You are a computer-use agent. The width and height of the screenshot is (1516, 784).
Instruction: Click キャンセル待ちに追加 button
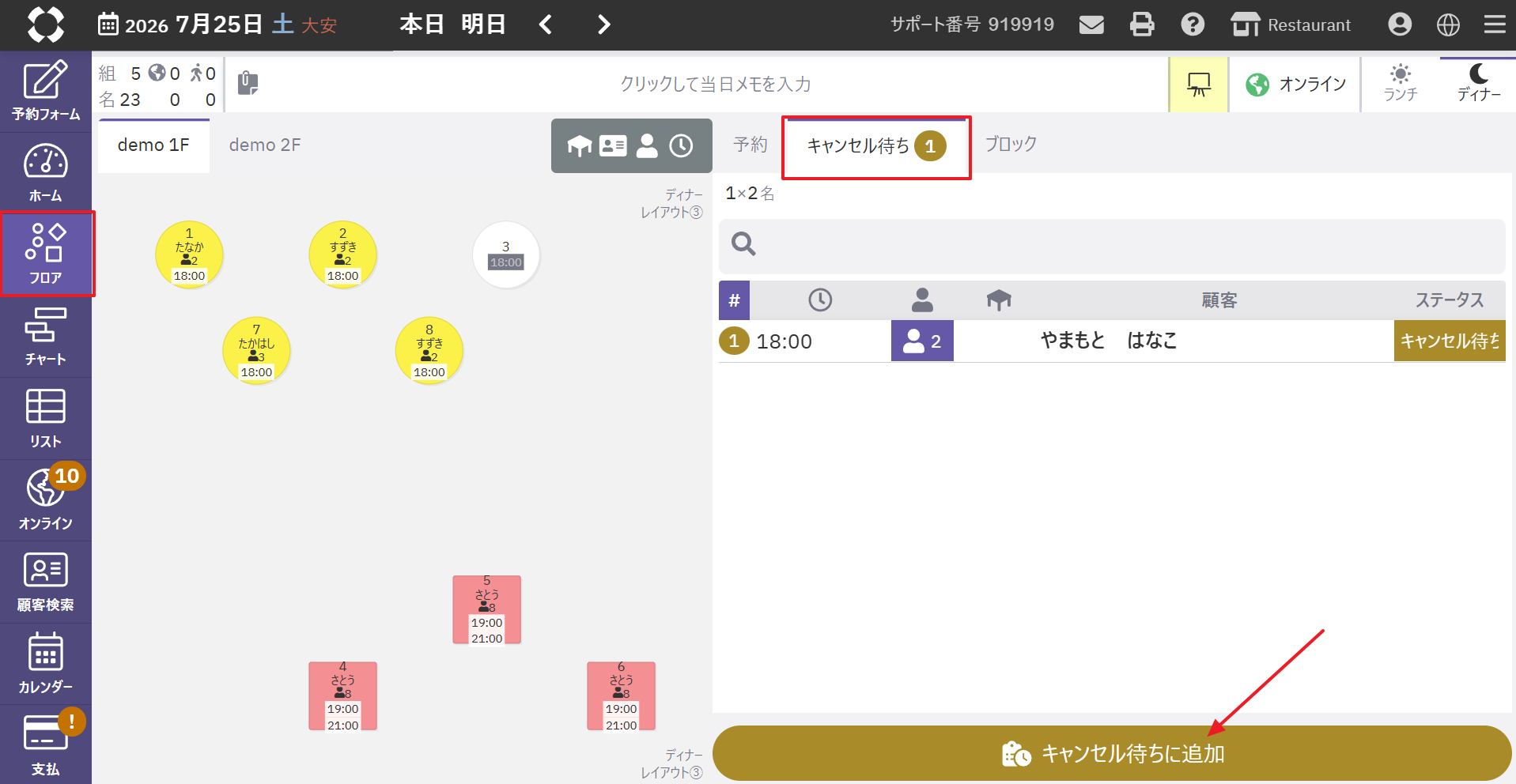tap(1112, 753)
